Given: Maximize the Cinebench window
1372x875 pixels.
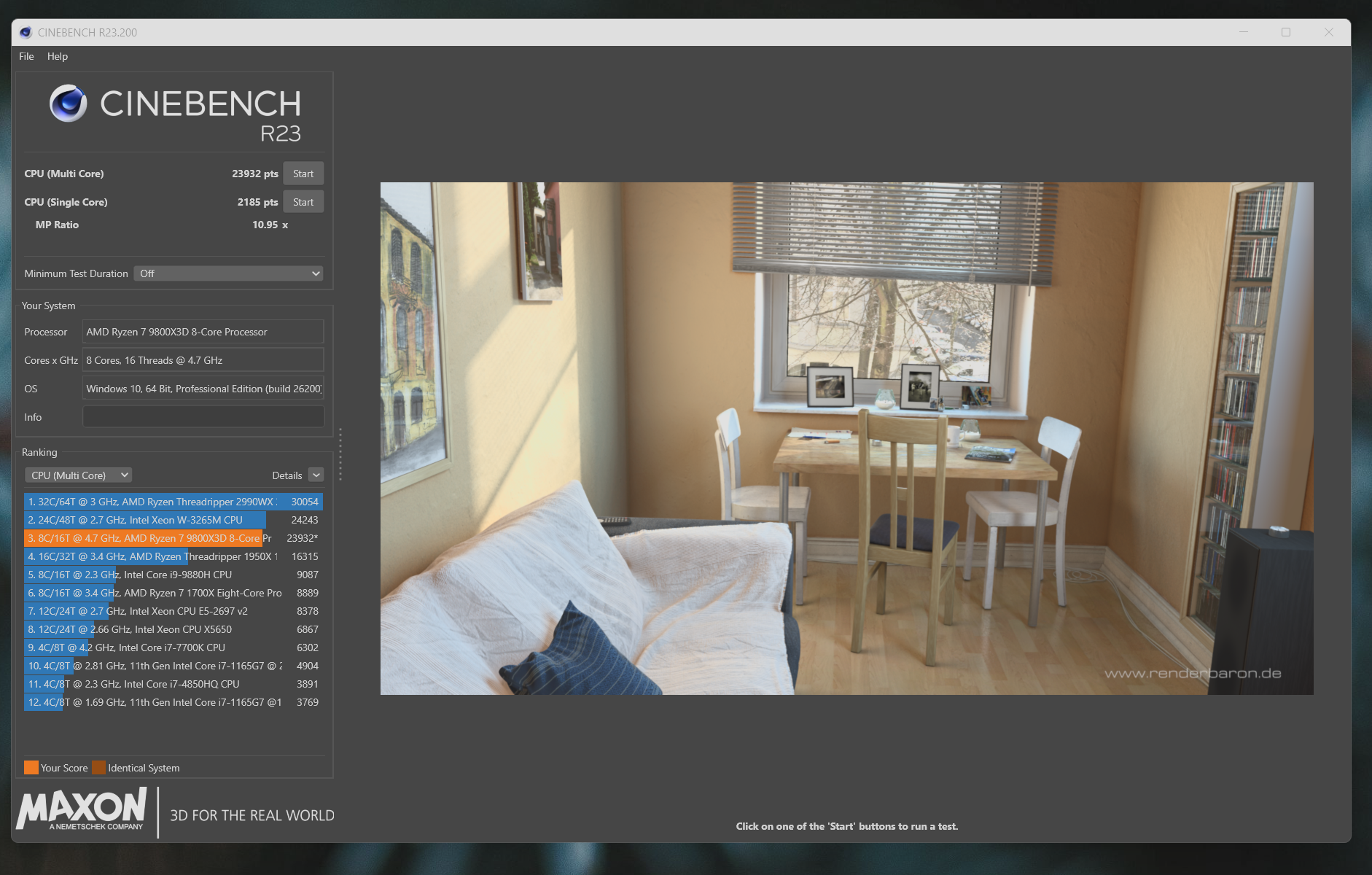Looking at the screenshot, I should (x=1286, y=32).
